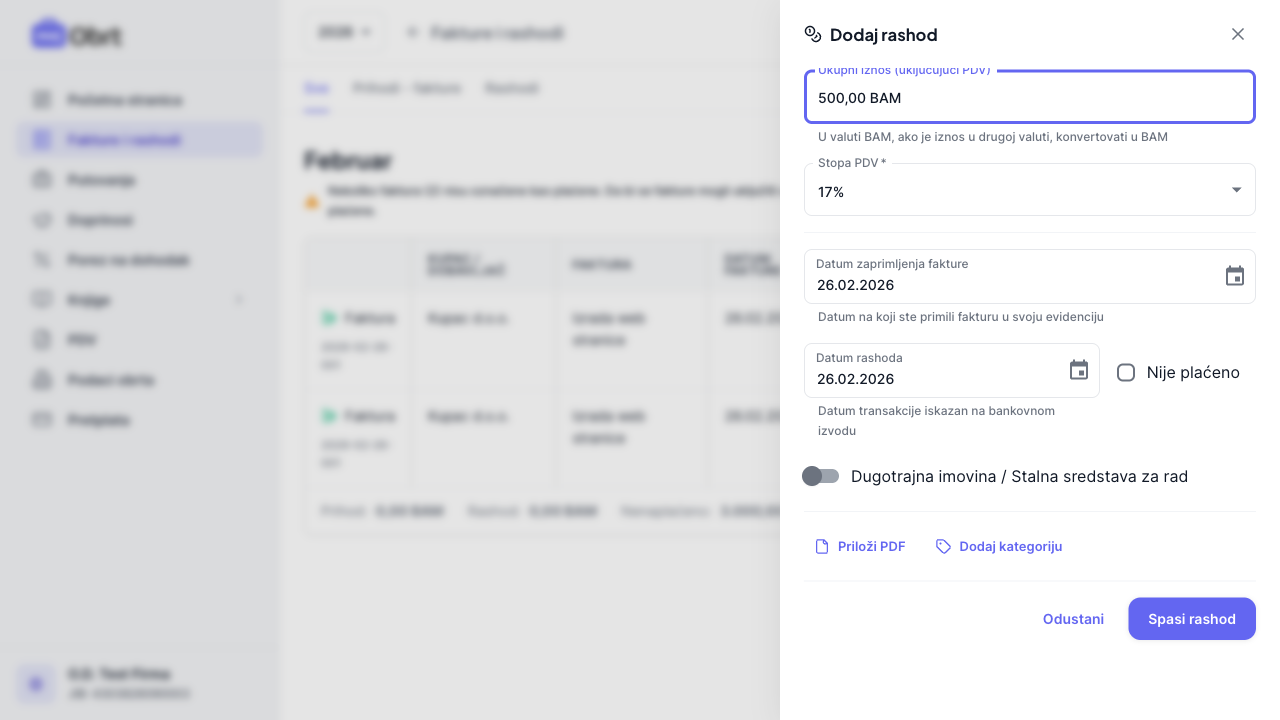
Task: Click the Priloži PDF file icon
Action: coord(822,546)
